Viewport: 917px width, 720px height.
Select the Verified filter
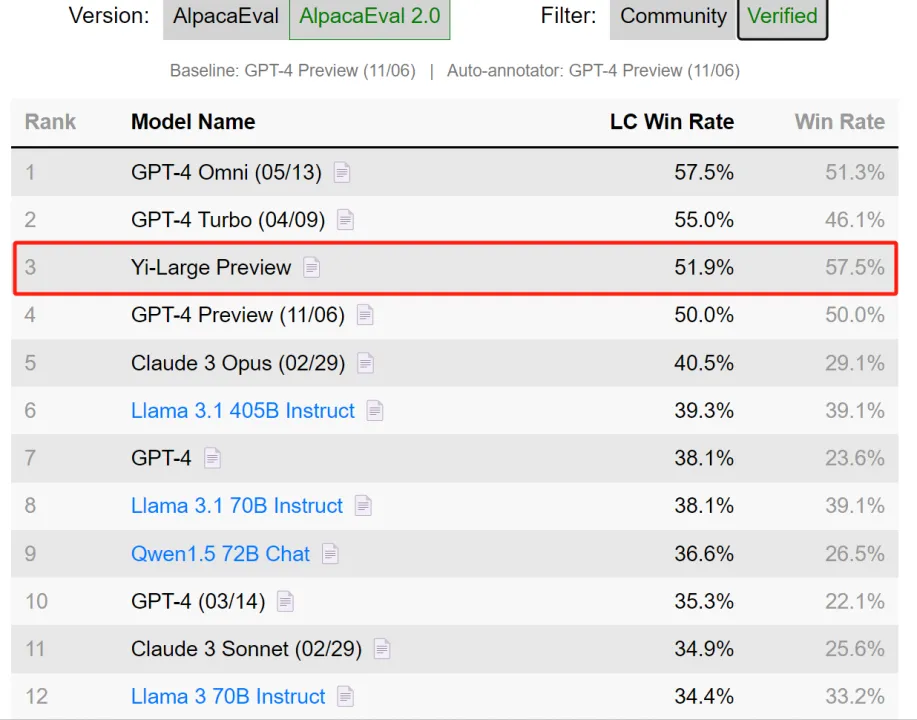(x=782, y=17)
